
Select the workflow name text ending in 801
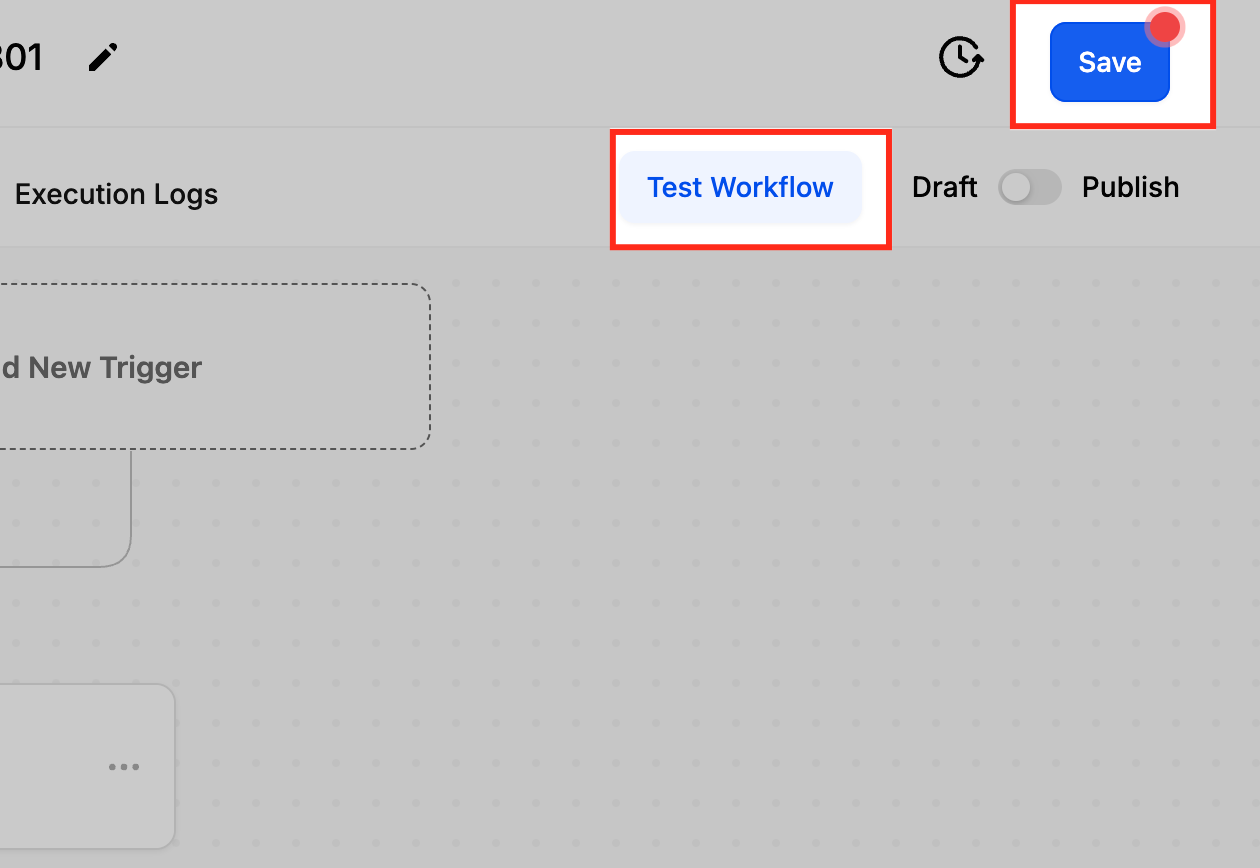20,58
